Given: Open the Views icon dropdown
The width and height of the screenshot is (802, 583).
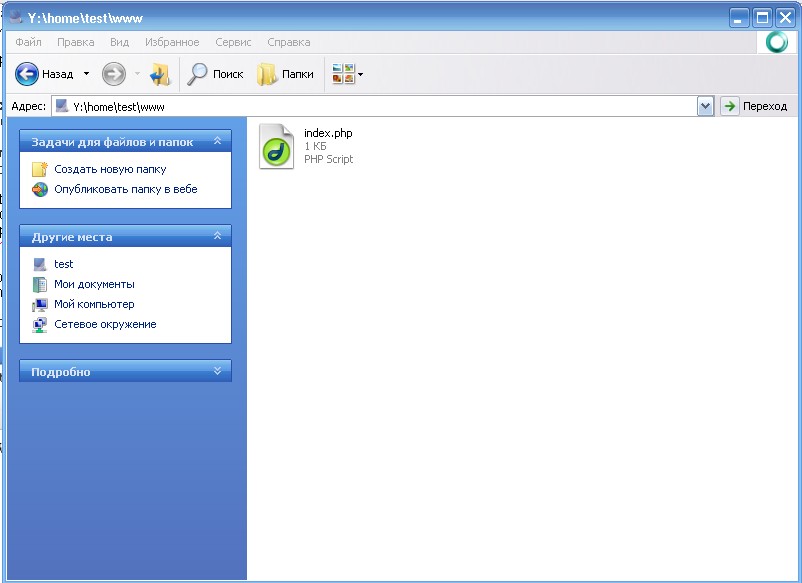Looking at the screenshot, I should point(347,74).
